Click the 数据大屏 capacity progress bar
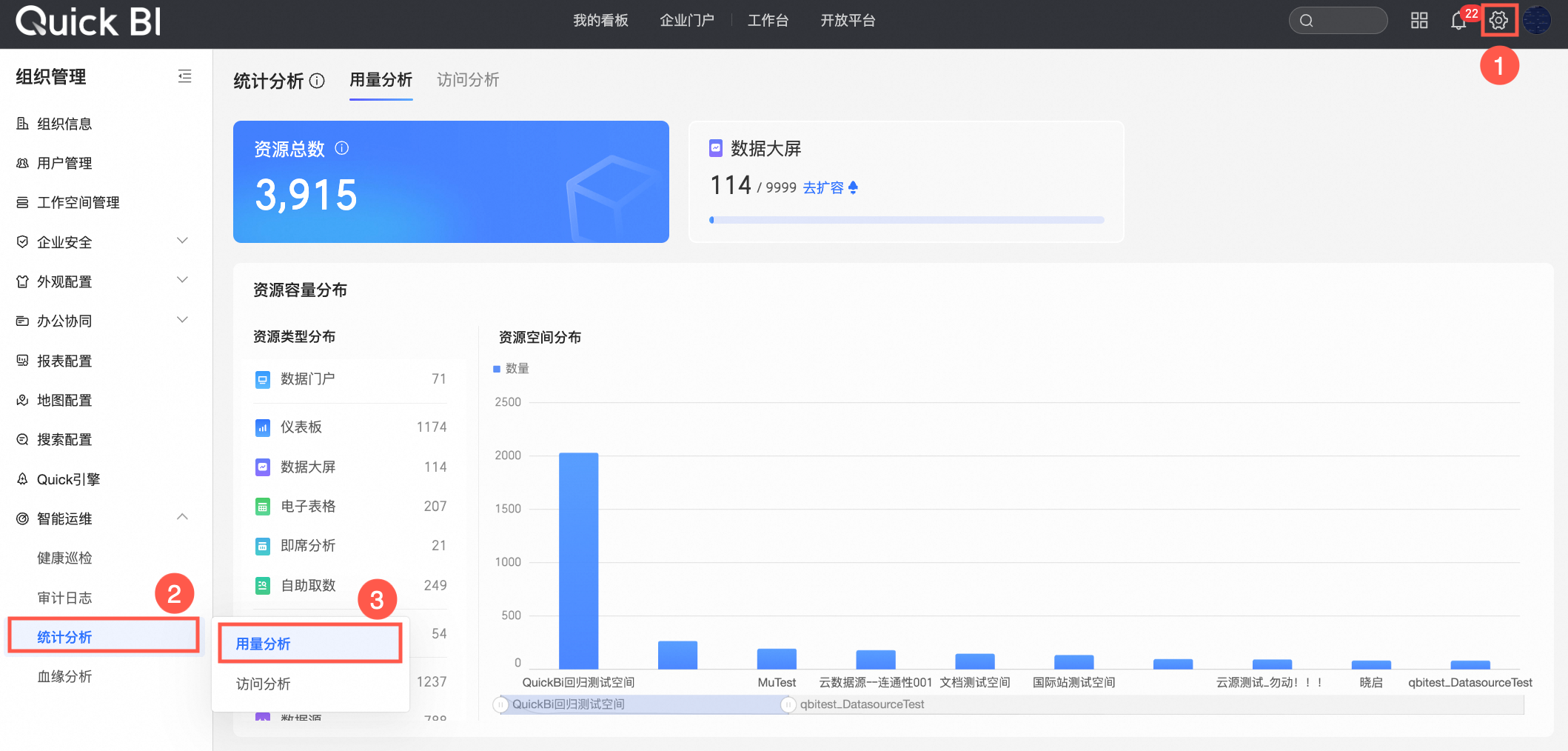The width and height of the screenshot is (1568, 751). (x=906, y=220)
